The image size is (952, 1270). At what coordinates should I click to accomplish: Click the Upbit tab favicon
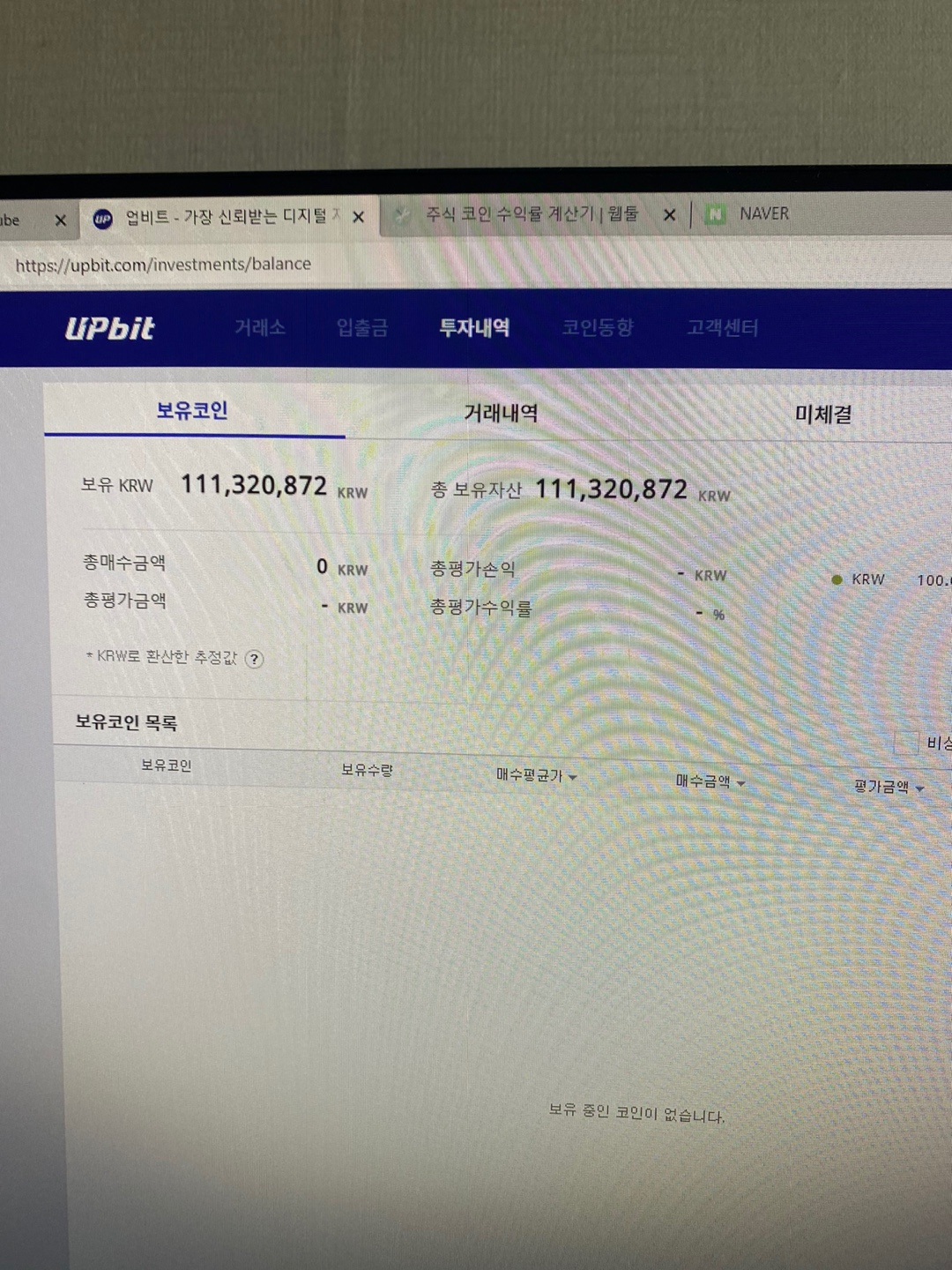(103, 219)
